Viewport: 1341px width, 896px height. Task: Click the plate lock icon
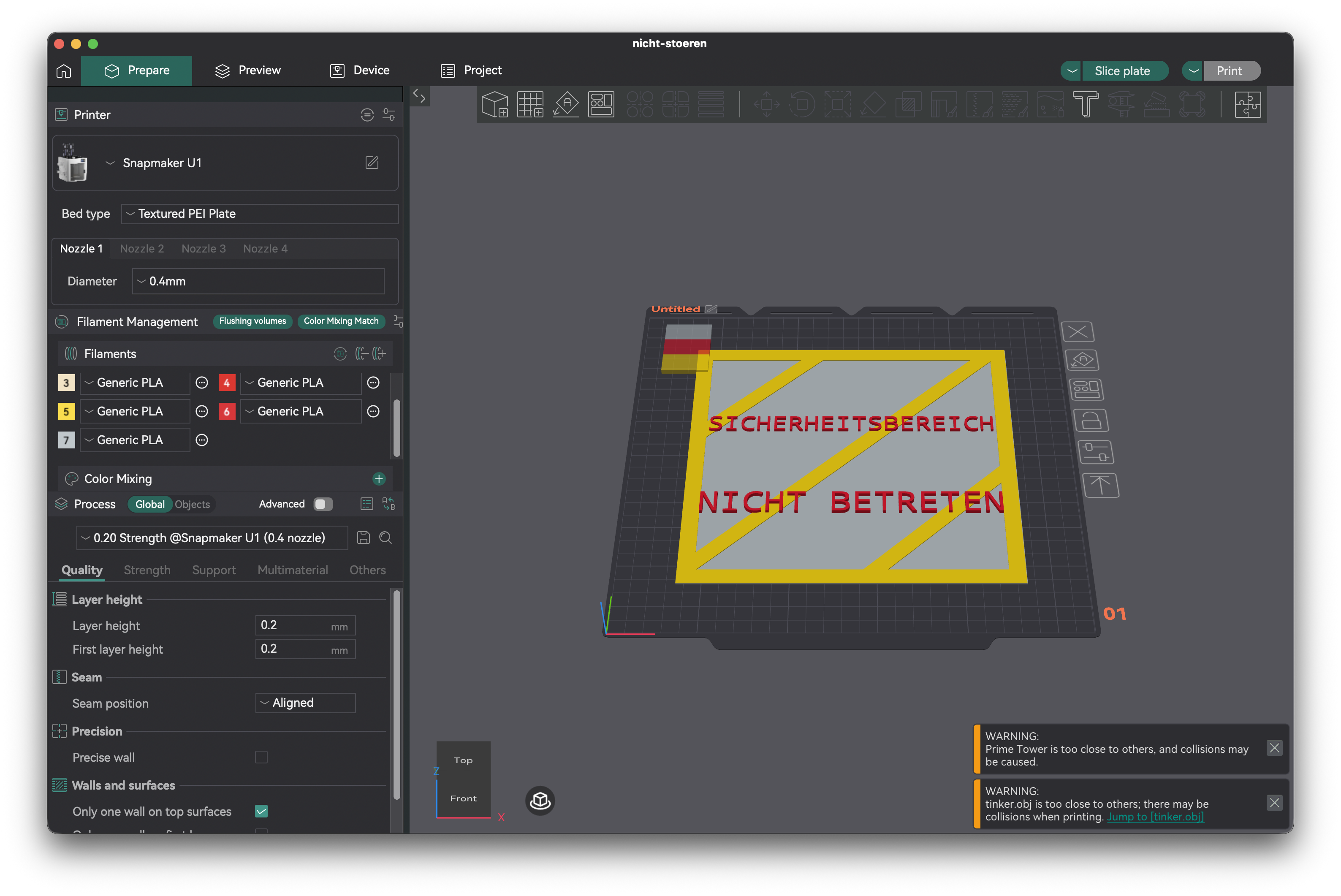(1091, 421)
